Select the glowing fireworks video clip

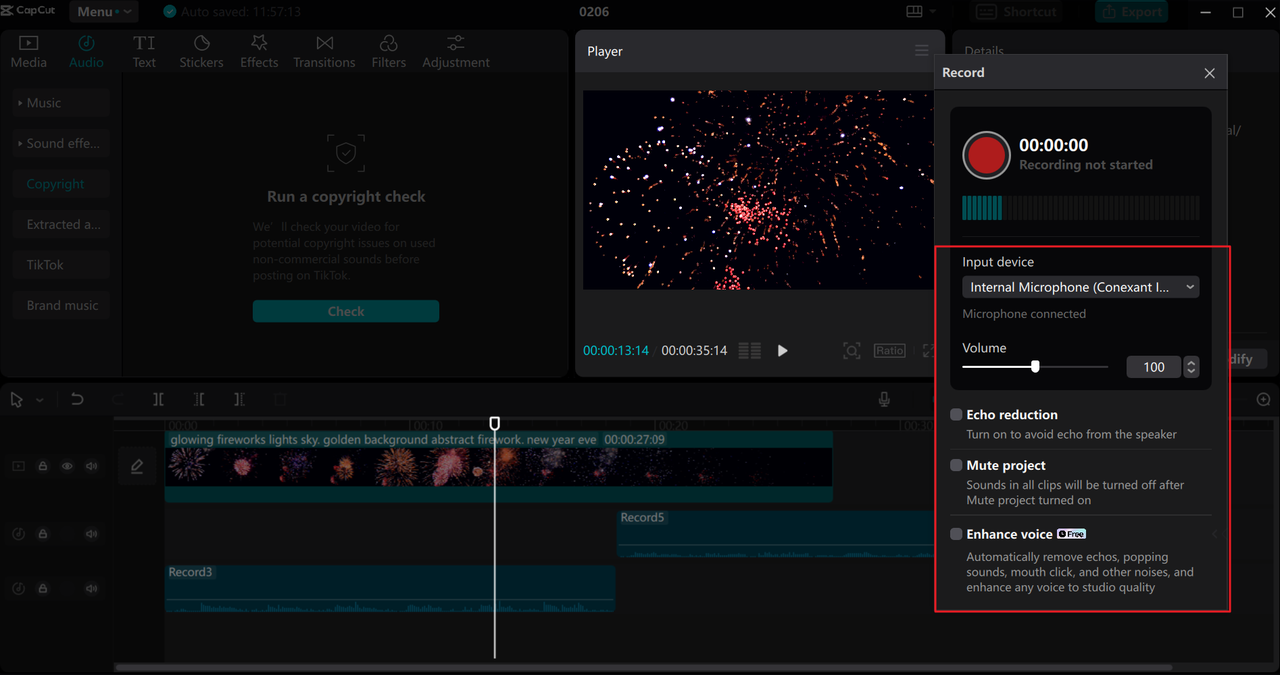498,466
